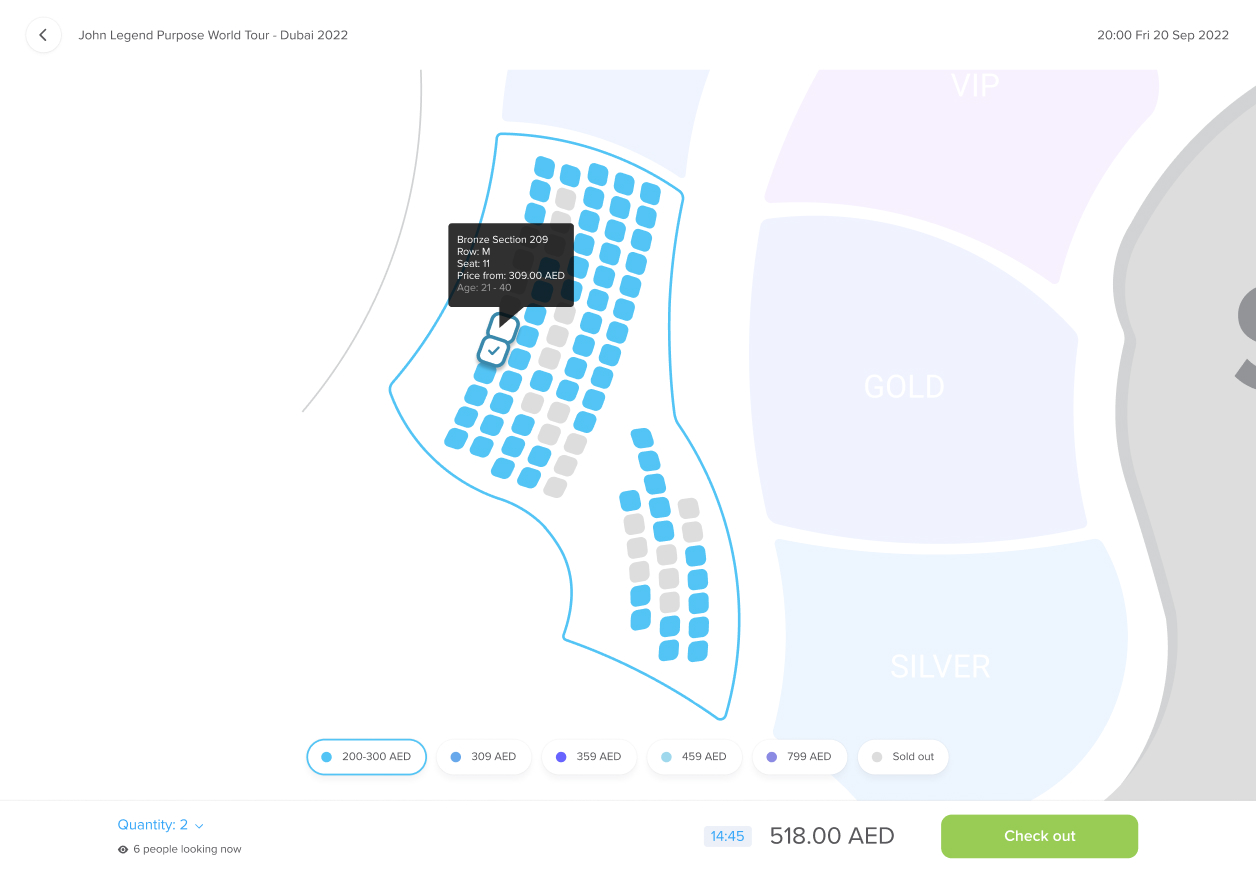The width and height of the screenshot is (1256, 872).
Task: Click the event title John Legend Purpose
Action: [x=213, y=35]
